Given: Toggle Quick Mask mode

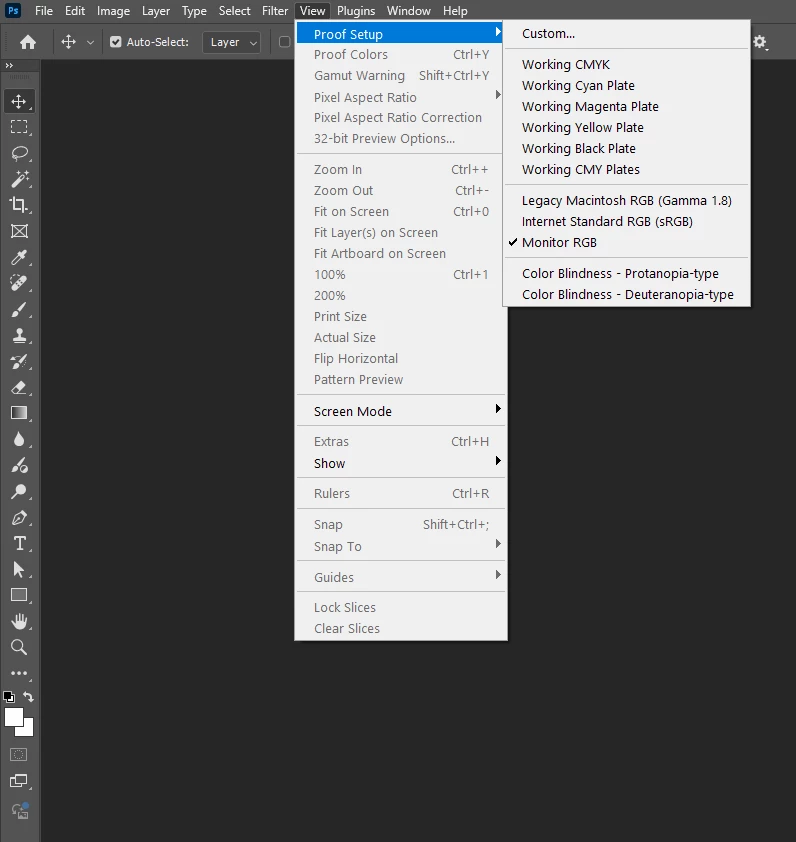Looking at the screenshot, I should point(19,754).
